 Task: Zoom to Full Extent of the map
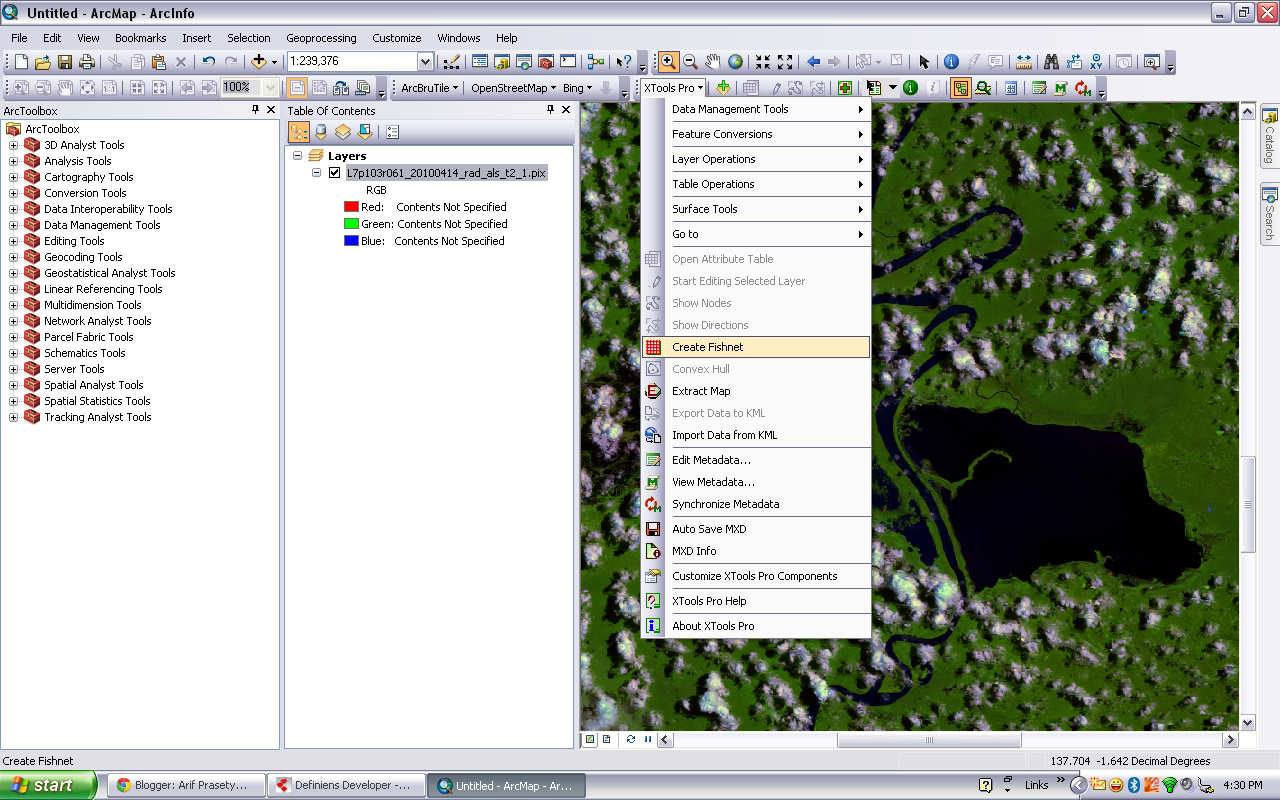click(x=737, y=62)
